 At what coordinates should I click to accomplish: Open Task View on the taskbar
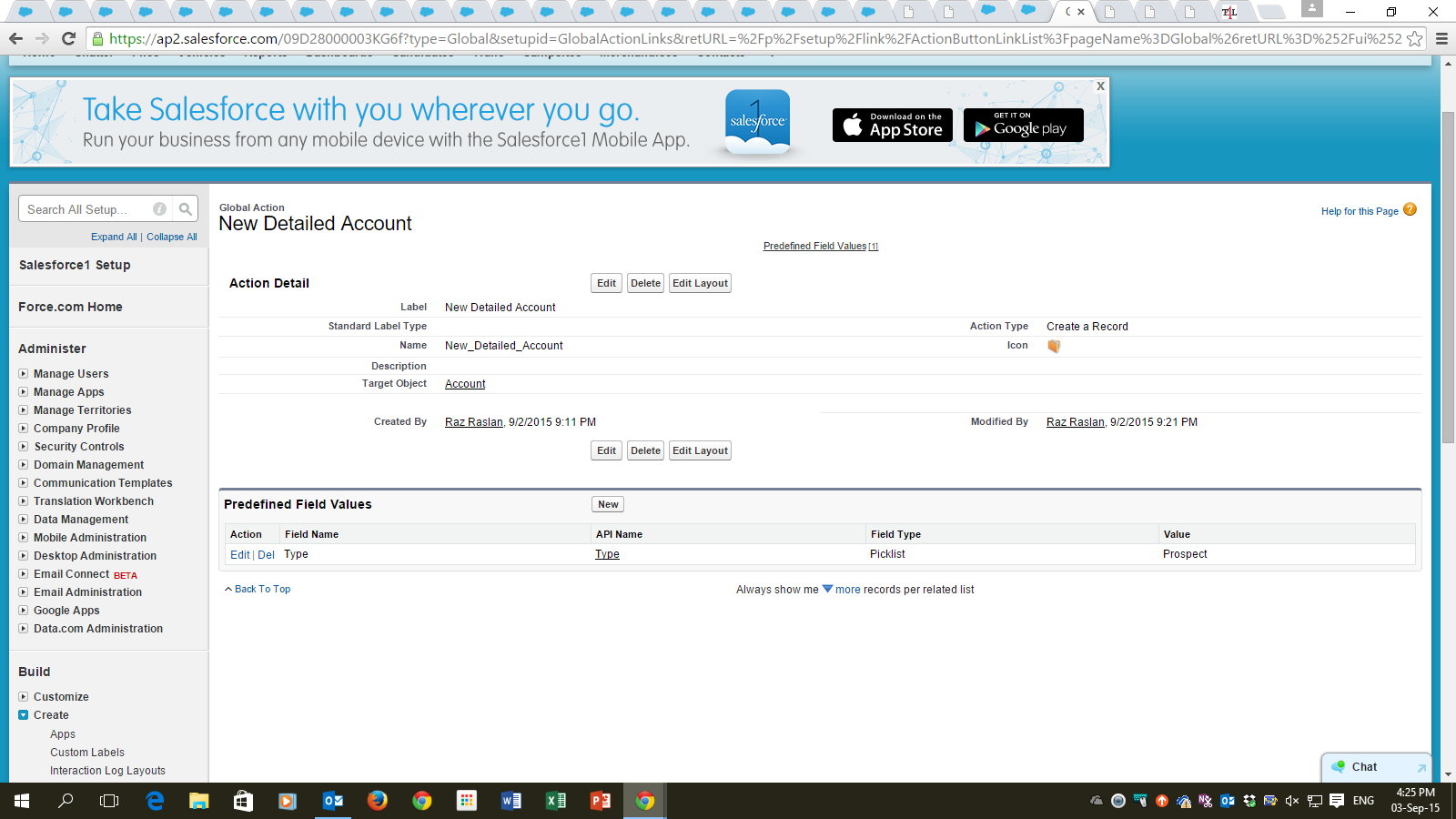coord(109,801)
